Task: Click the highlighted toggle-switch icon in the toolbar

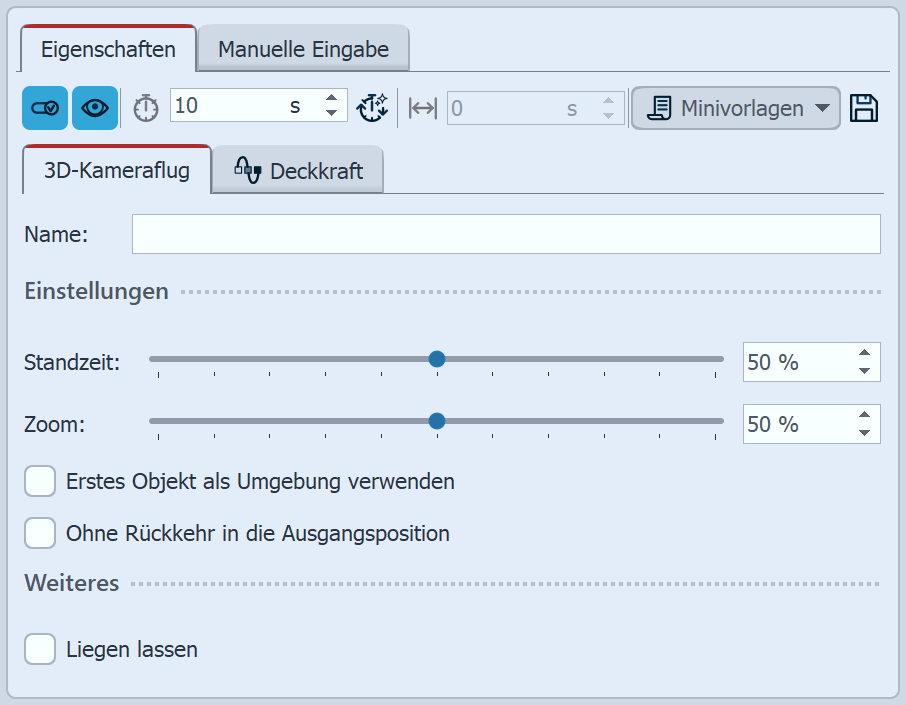Action: click(x=44, y=107)
